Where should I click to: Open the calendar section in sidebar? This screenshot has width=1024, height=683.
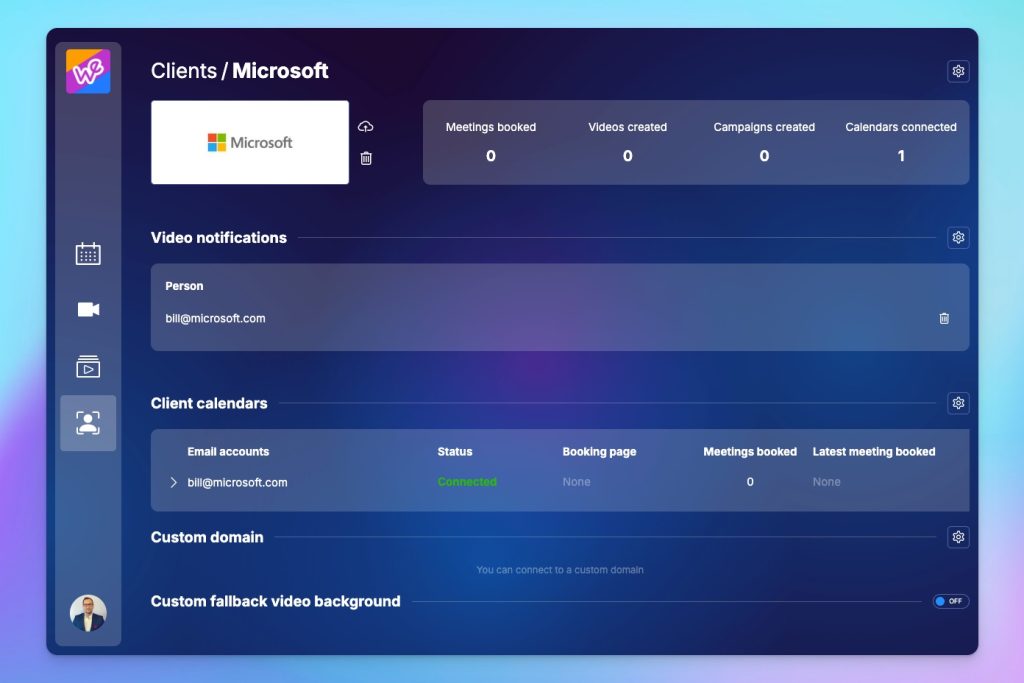pos(88,254)
